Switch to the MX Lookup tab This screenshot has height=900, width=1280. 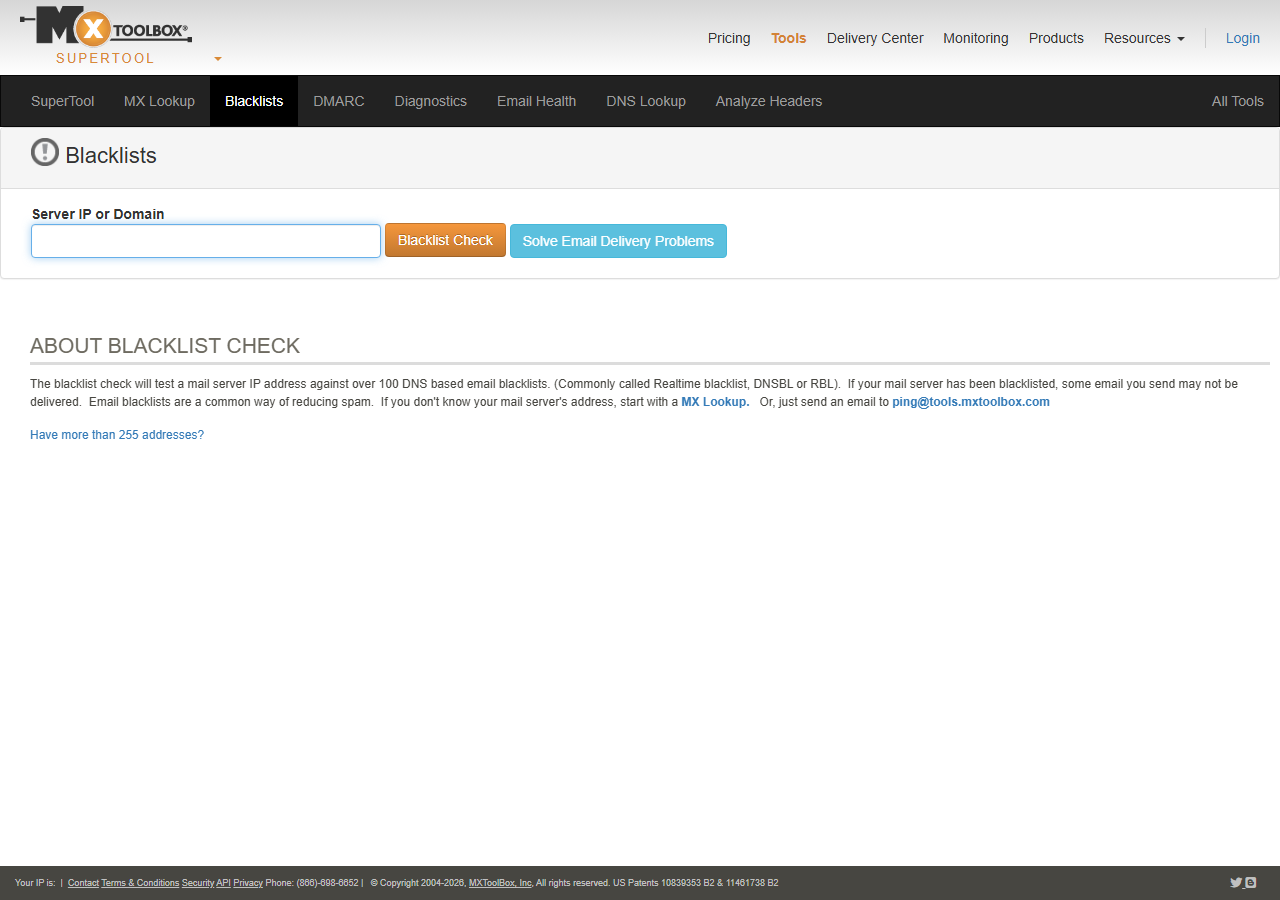click(159, 101)
